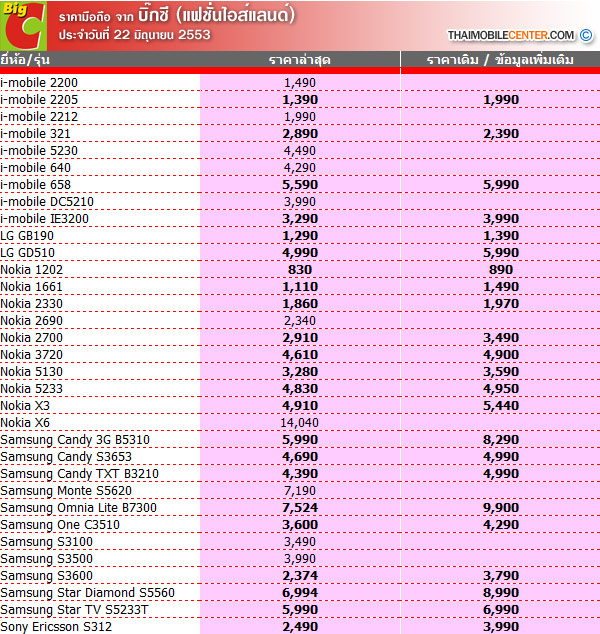Click the latest price 14,040 for Nokia X6
This screenshot has height=634, width=600.
coord(300,423)
